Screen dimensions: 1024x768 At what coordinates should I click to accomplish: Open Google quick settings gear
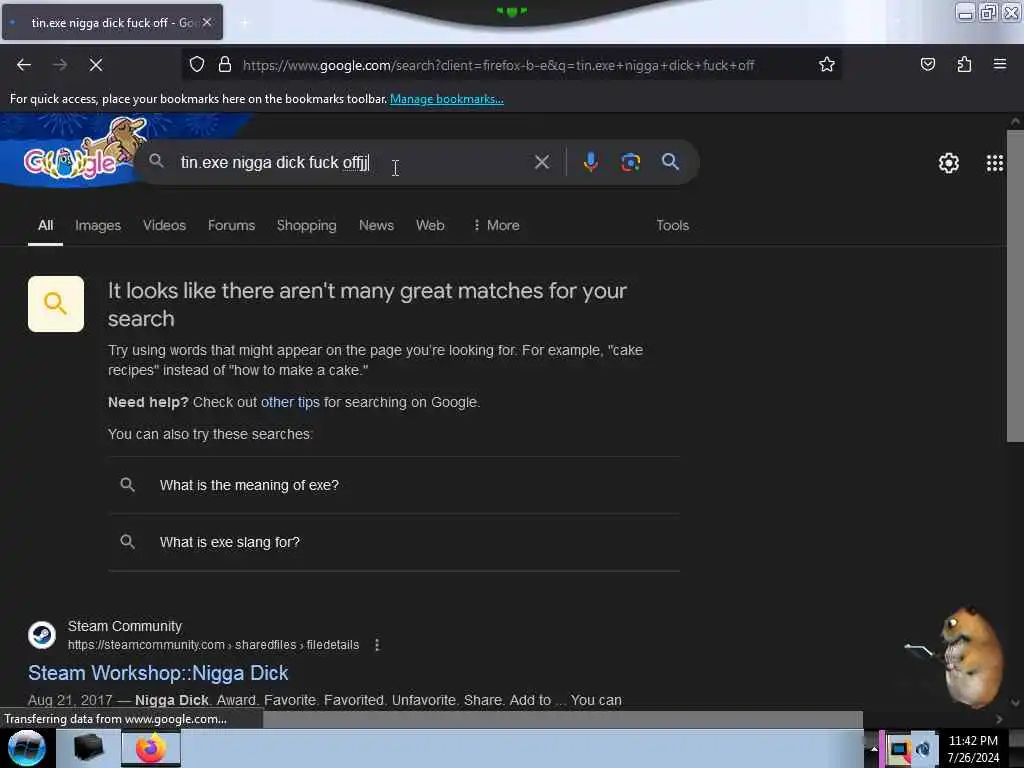tap(948, 163)
